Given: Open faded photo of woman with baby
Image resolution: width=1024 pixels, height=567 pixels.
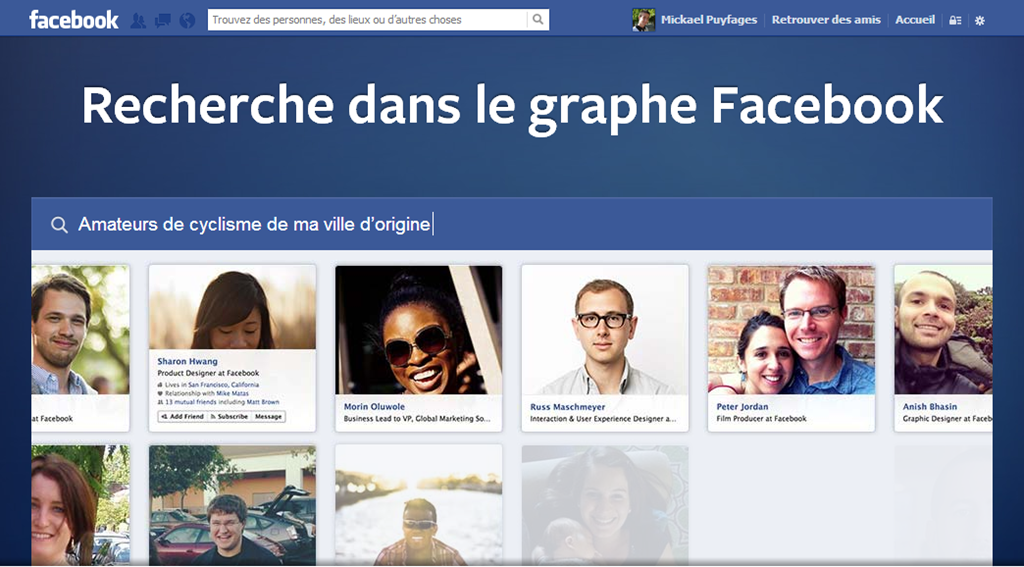Looking at the screenshot, I should click(605, 506).
